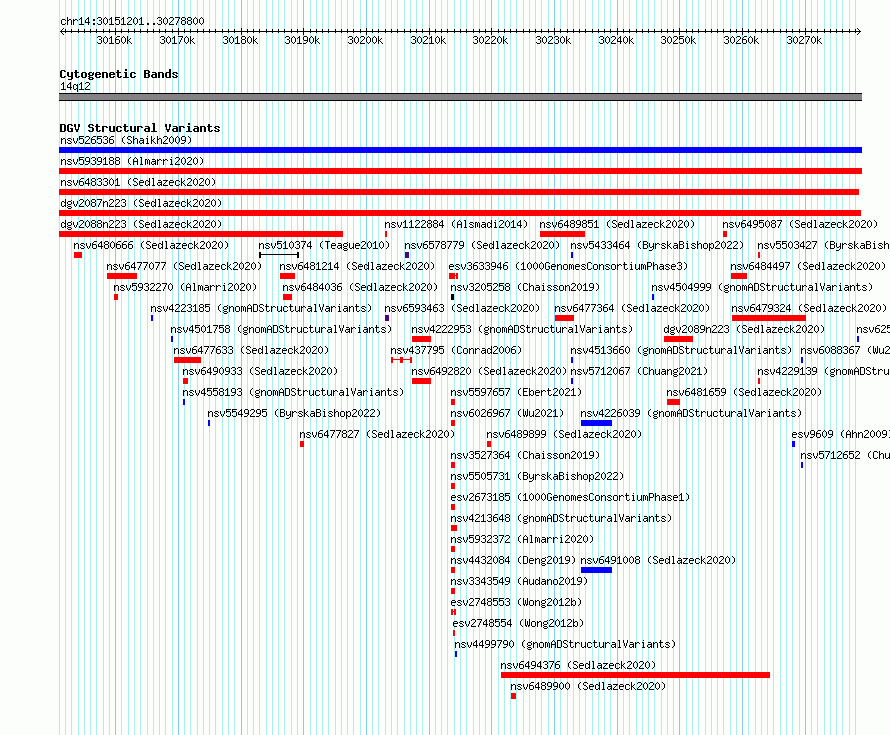Viewport: 890px width, 735px height.
Task: Click the esv2748554 (Wong2012b) label
Action: 518,623
